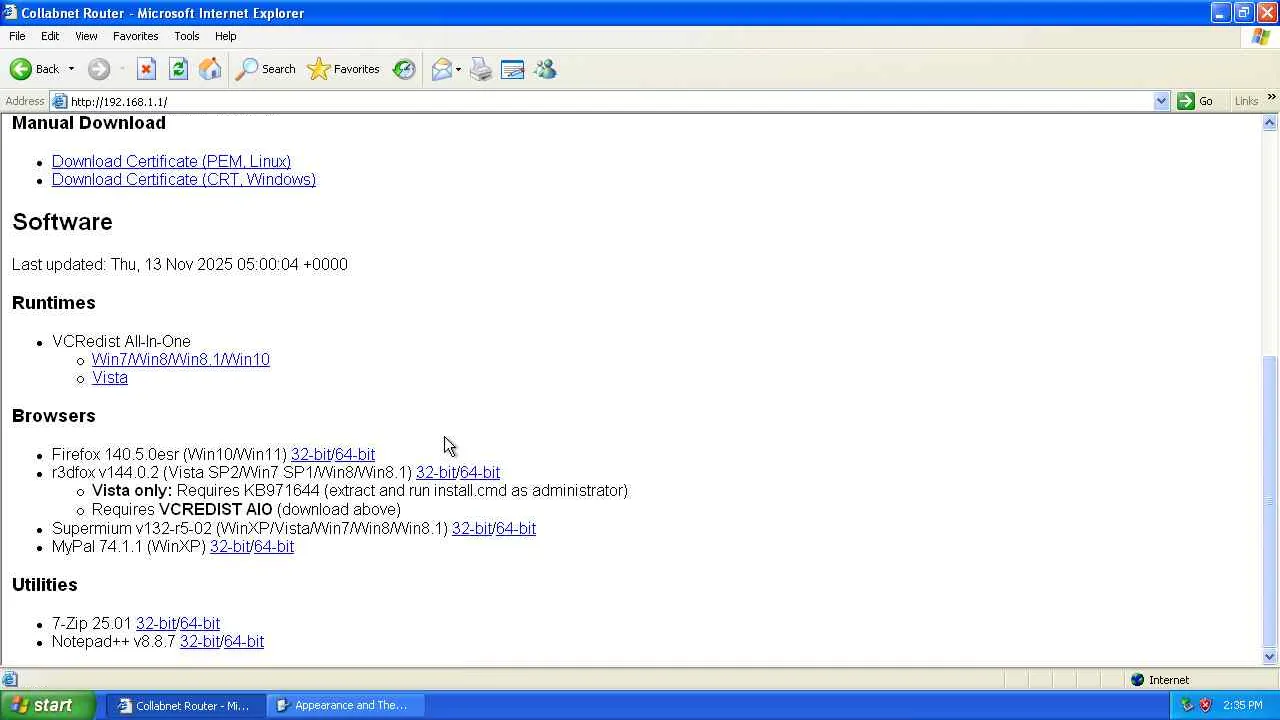Click the greyed Forward arrow button
This screenshot has height=720, width=1280.
point(98,69)
